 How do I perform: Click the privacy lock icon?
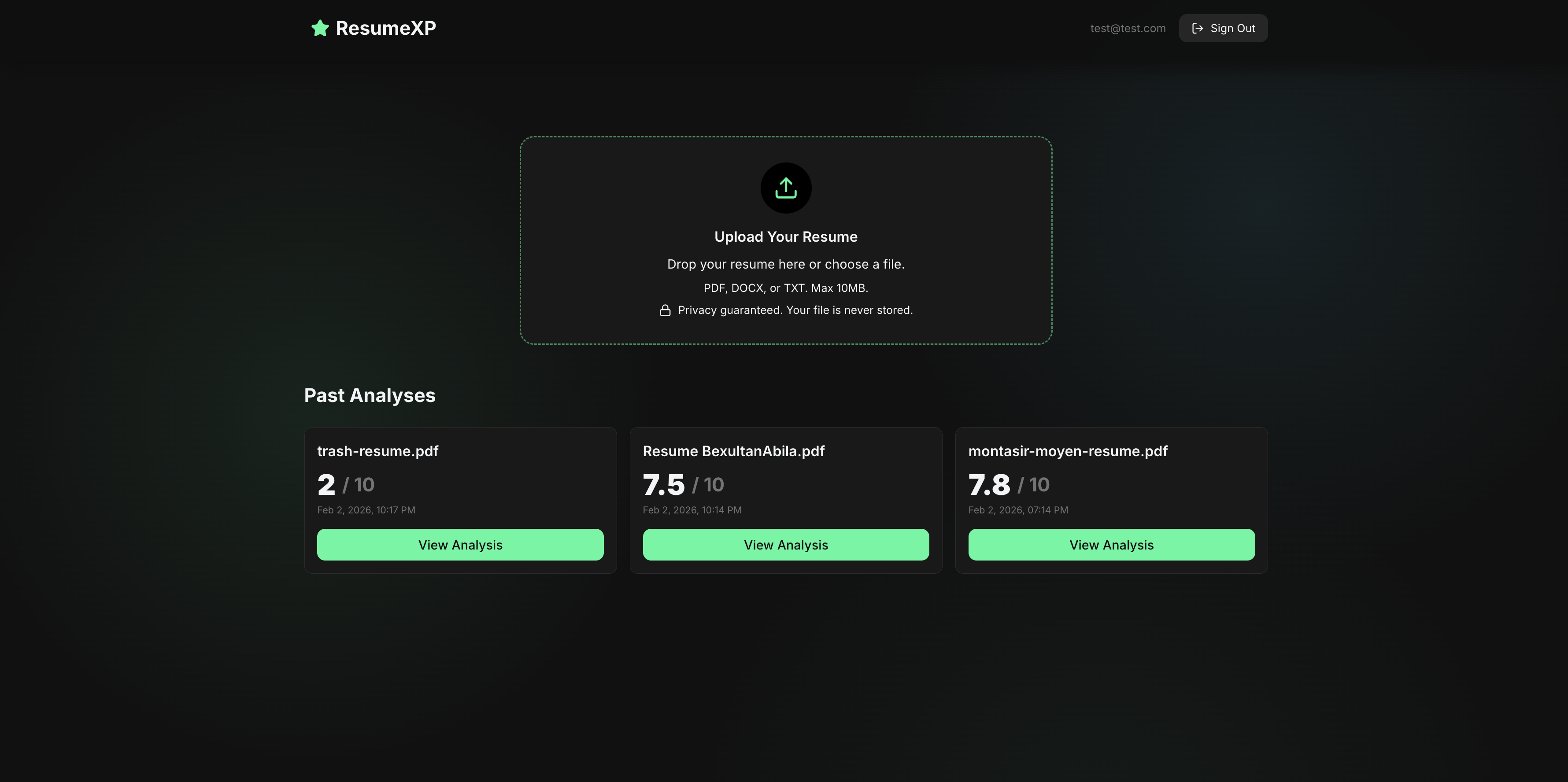[665, 310]
